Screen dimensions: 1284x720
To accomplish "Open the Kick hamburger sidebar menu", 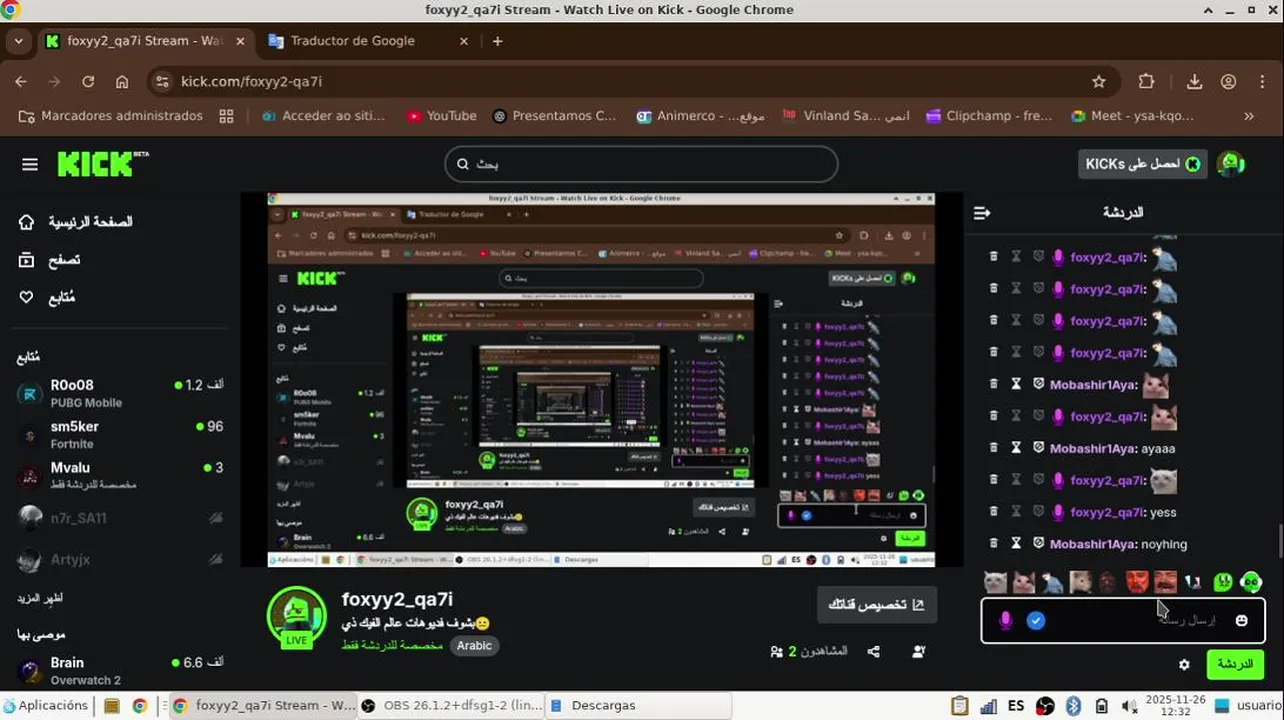I will [30, 164].
